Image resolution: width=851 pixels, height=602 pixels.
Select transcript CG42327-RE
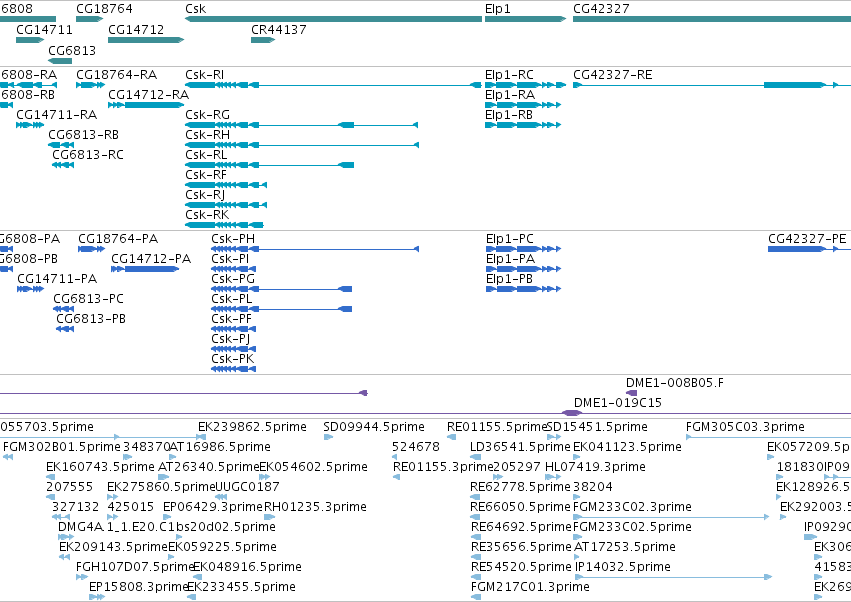(613, 75)
